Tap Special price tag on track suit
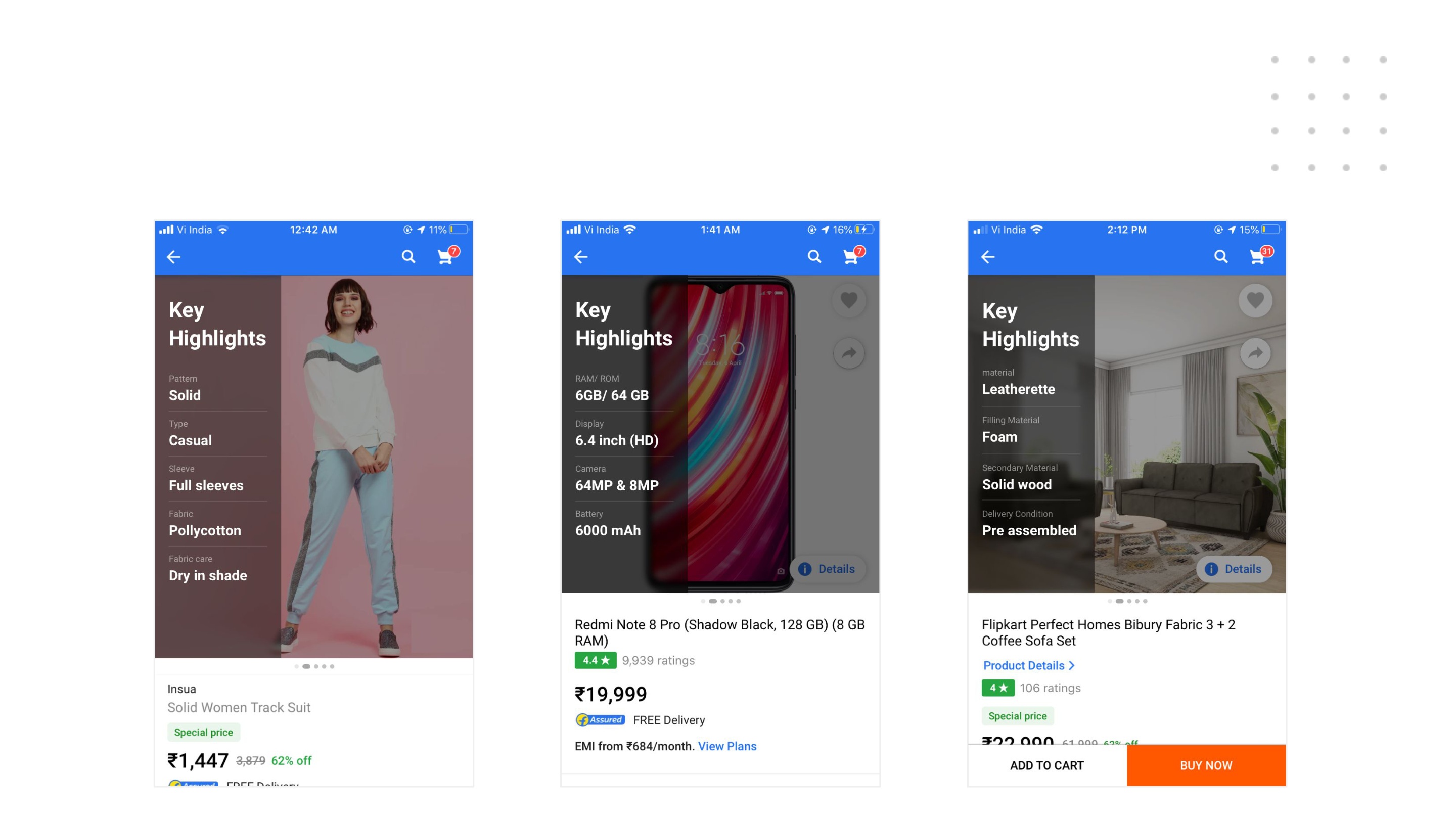 [x=203, y=732]
